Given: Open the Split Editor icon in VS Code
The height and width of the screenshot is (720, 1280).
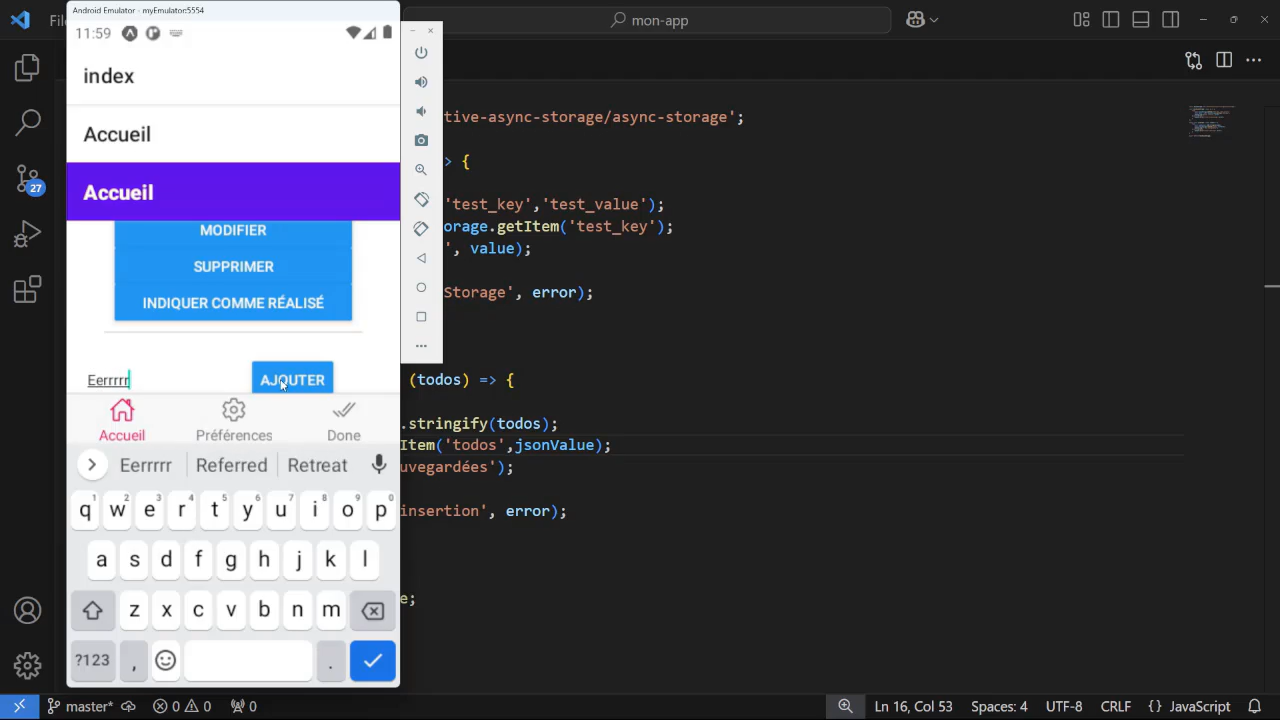Looking at the screenshot, I should 1224,60.
